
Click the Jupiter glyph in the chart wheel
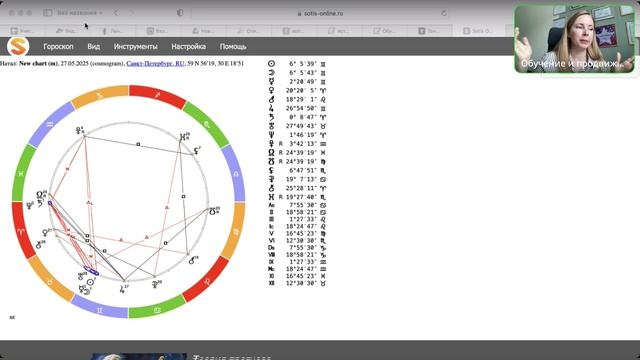tap(123, 289)
